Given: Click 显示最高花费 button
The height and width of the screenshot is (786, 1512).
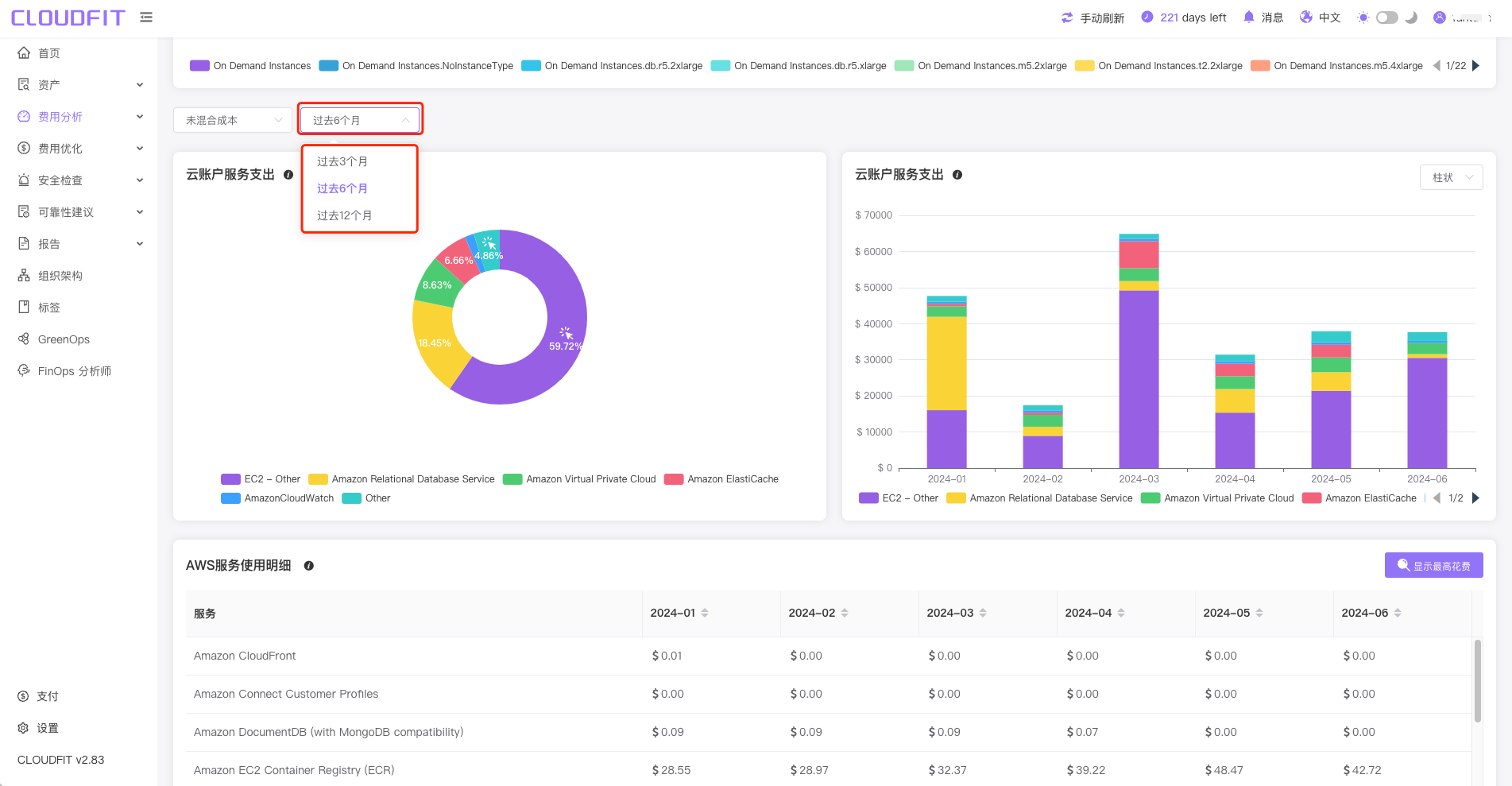Looking at the screenshot, I should (1433, 565).
